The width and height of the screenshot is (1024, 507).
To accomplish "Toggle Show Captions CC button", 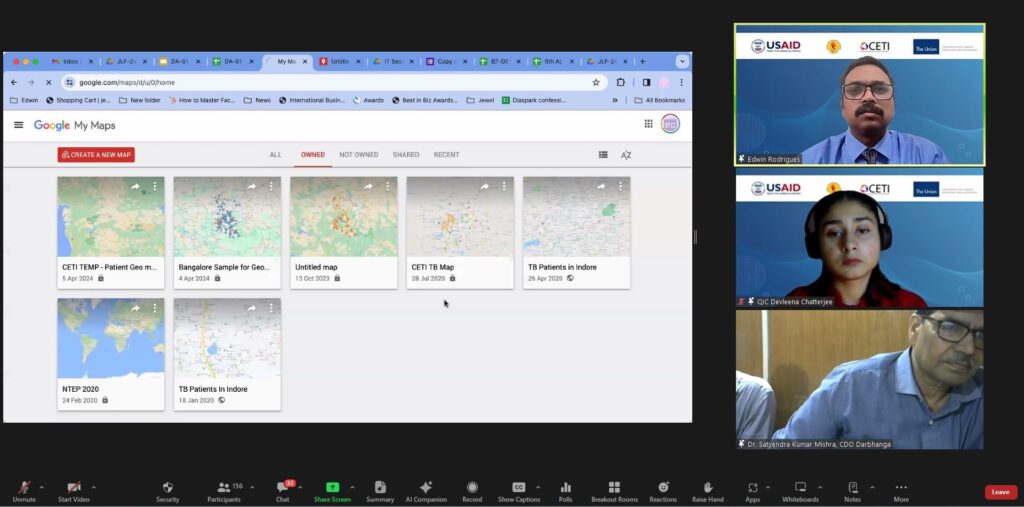I will (519, 487).
